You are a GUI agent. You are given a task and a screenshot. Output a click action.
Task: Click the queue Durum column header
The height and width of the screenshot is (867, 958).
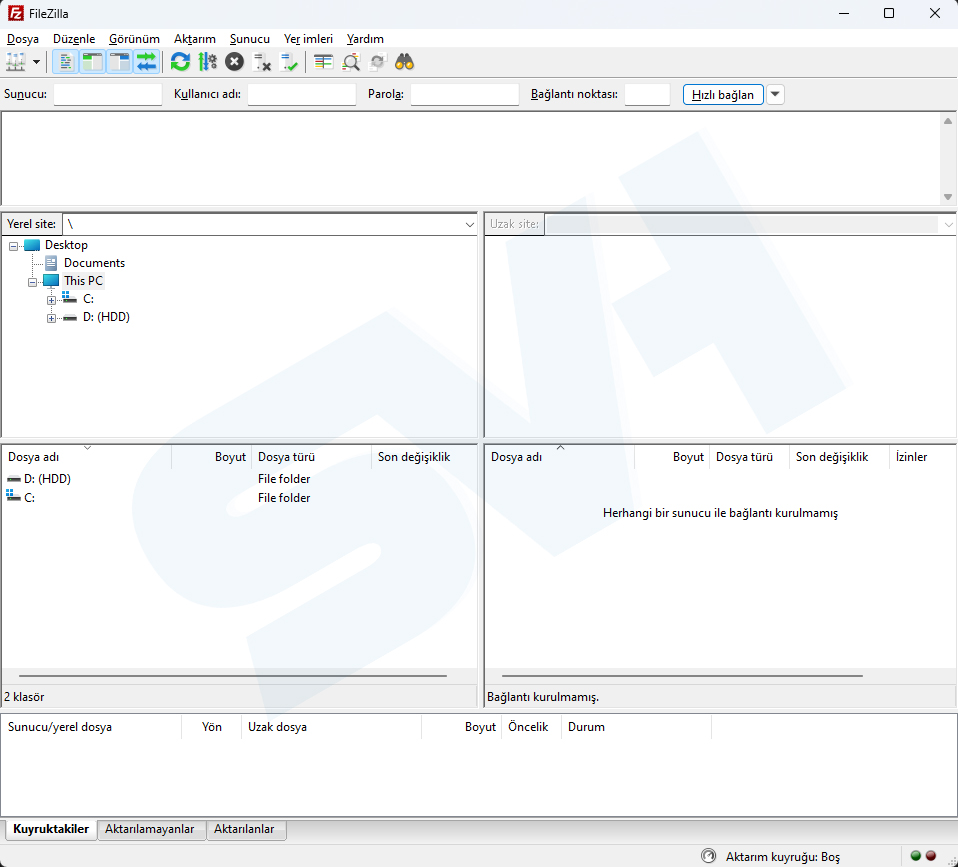pyautogui.click(x=636, y=727)
